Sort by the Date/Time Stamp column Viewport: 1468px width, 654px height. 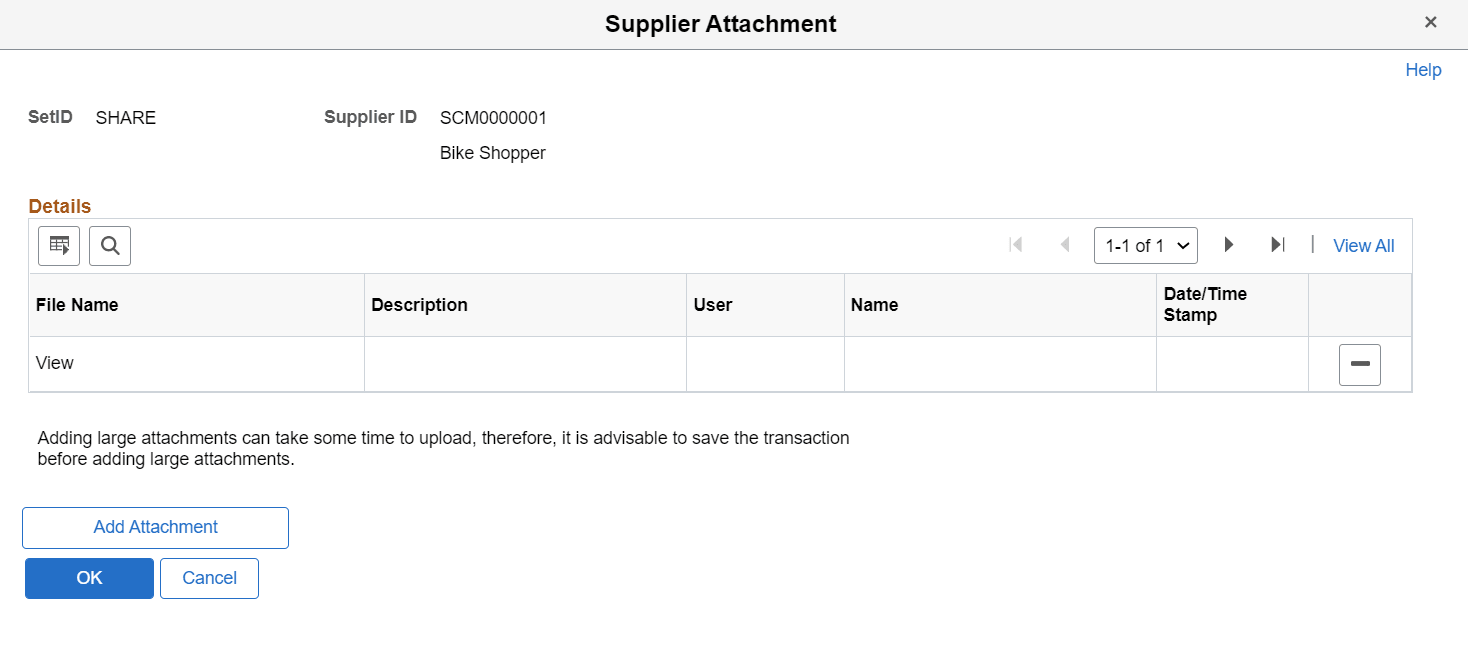click(1204, 304)
